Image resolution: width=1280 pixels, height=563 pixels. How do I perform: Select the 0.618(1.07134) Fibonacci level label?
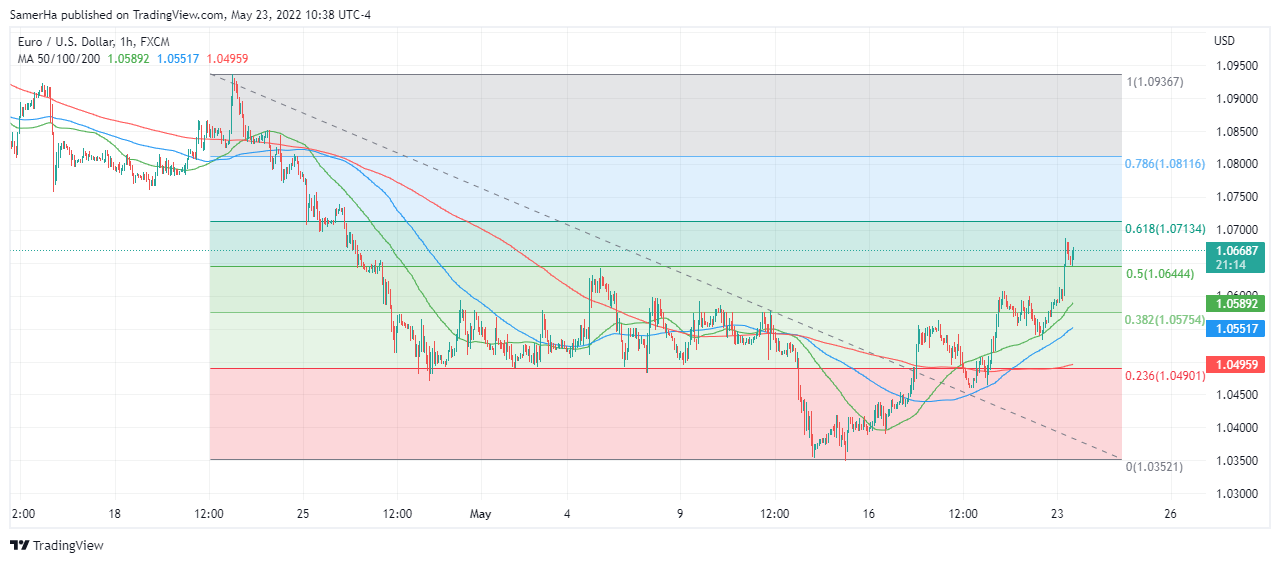pos(1165,229)
